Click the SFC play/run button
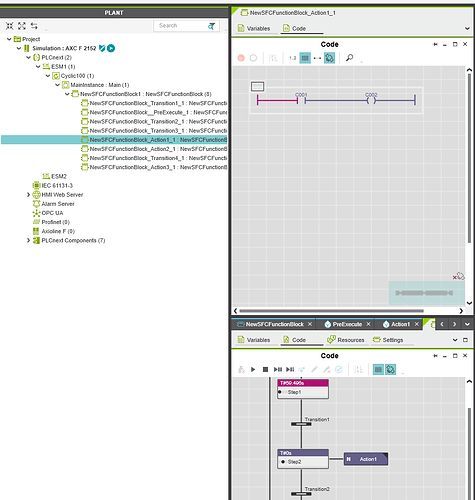475x500 pixels. tap(253, 369)
